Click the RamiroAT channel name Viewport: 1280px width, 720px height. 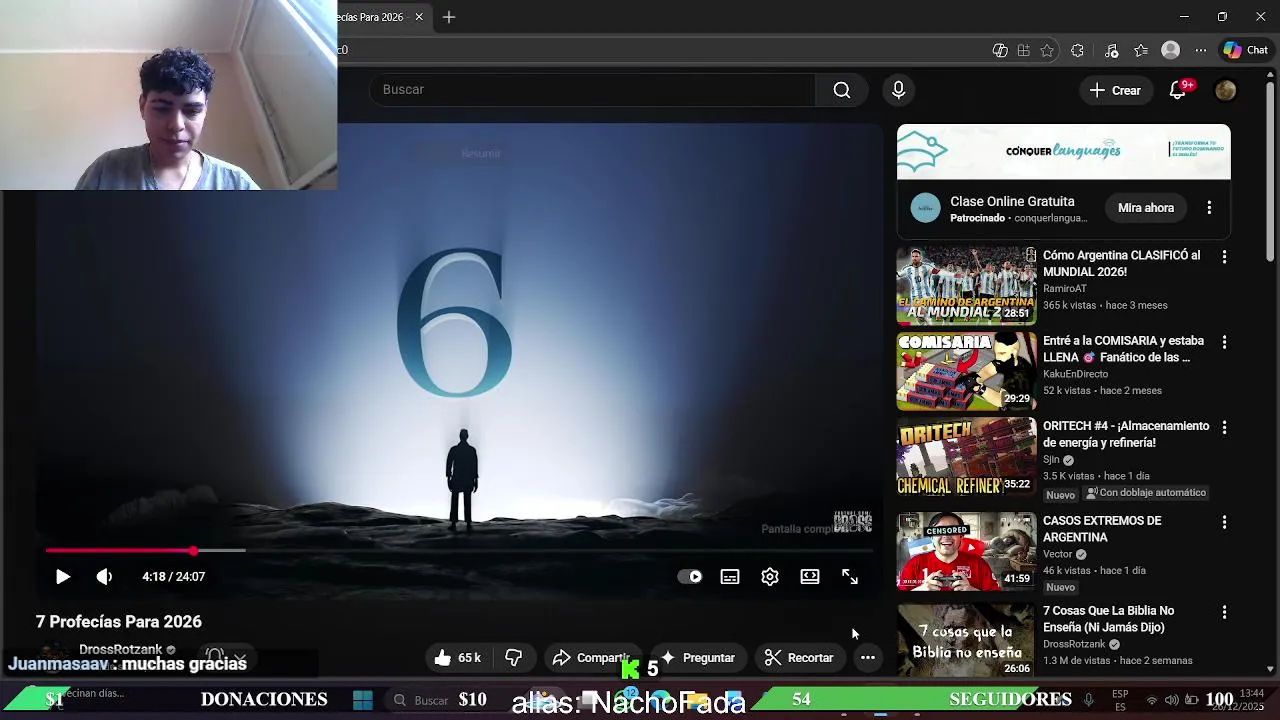tap(1064, 288)
